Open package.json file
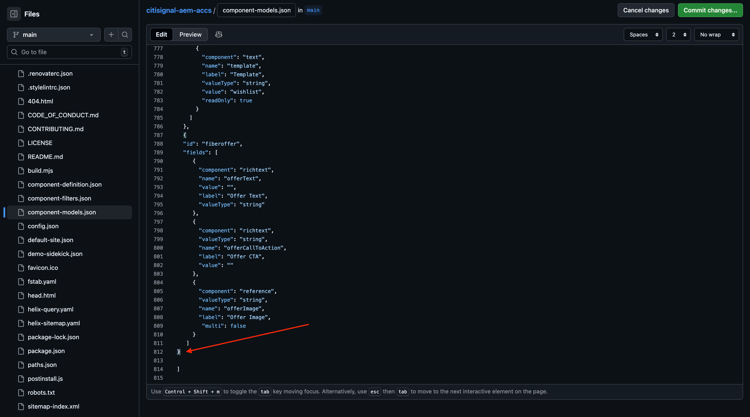750x417 pixels. tap(46, 351)
